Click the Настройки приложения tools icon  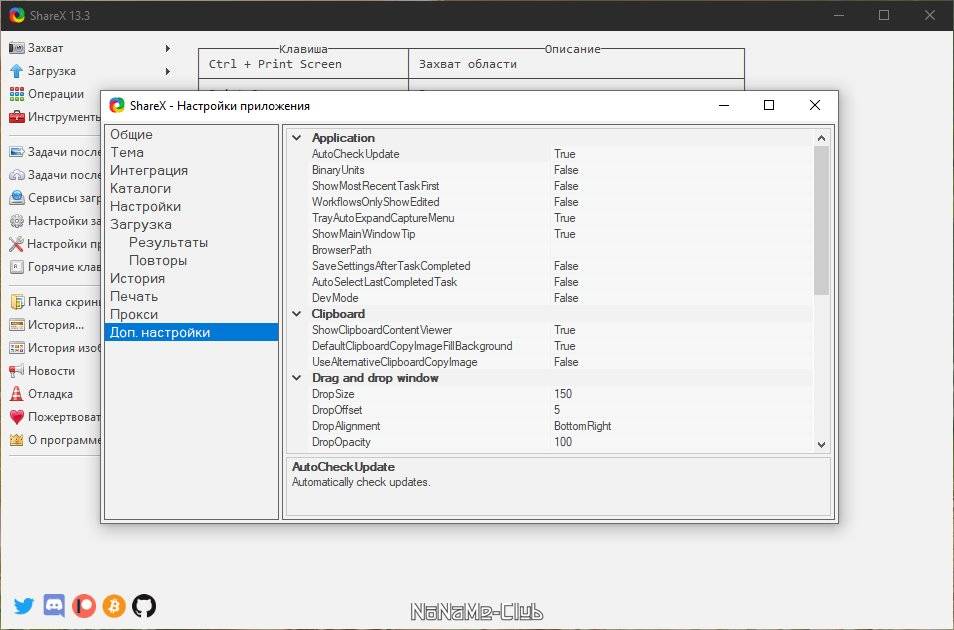point(16,244)
